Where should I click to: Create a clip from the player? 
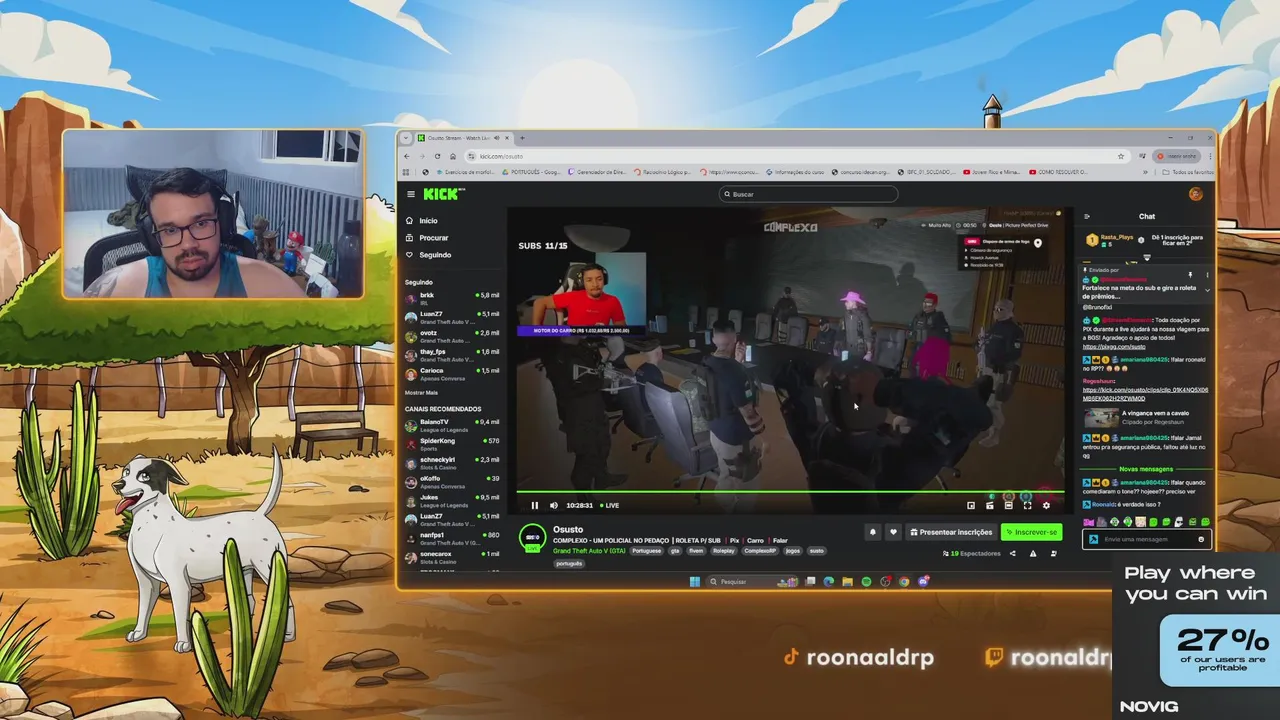click(x=989, y=505)
